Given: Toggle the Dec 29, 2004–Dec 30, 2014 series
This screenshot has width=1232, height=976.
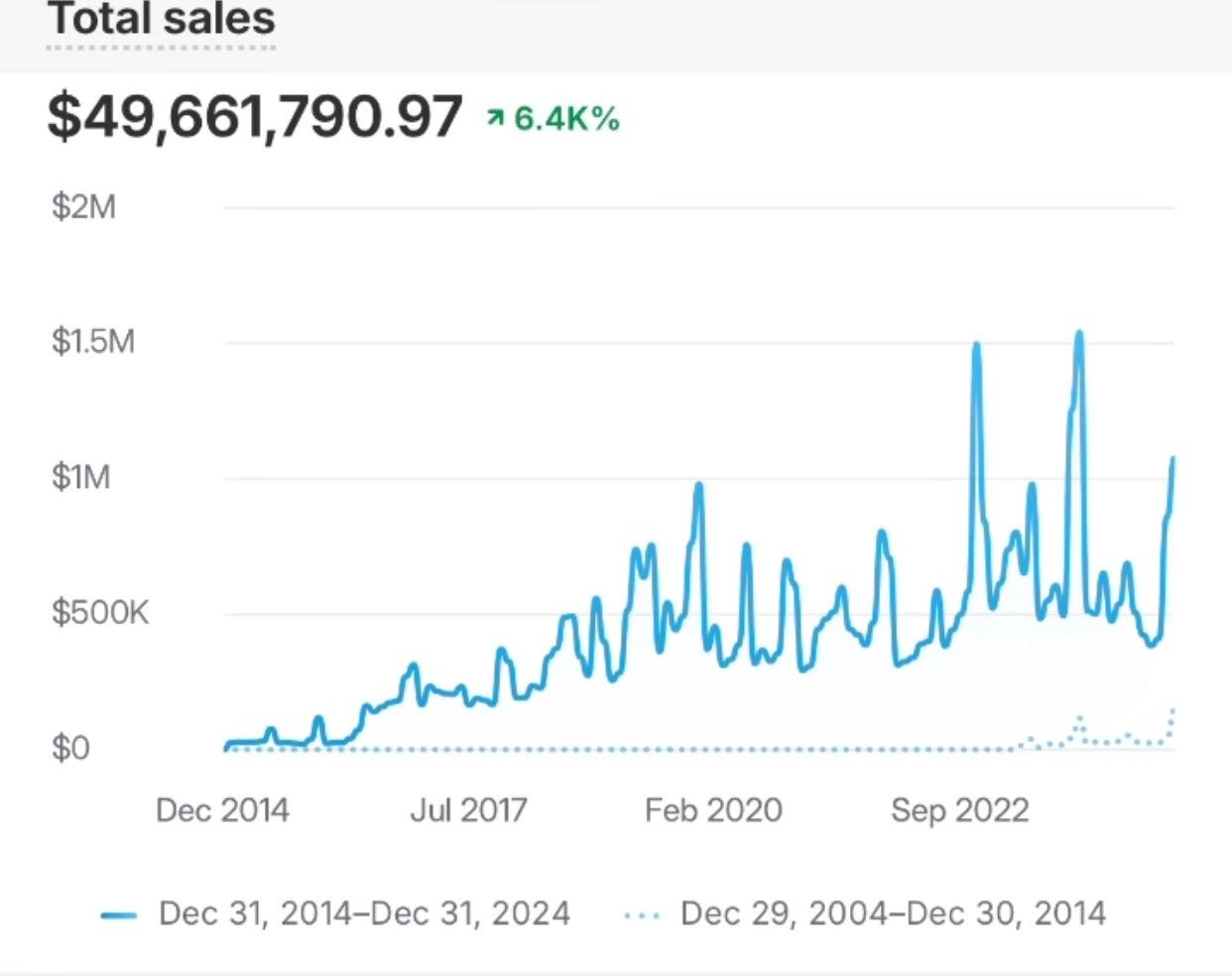Looking at the screenshot, I should click(893, 914).
